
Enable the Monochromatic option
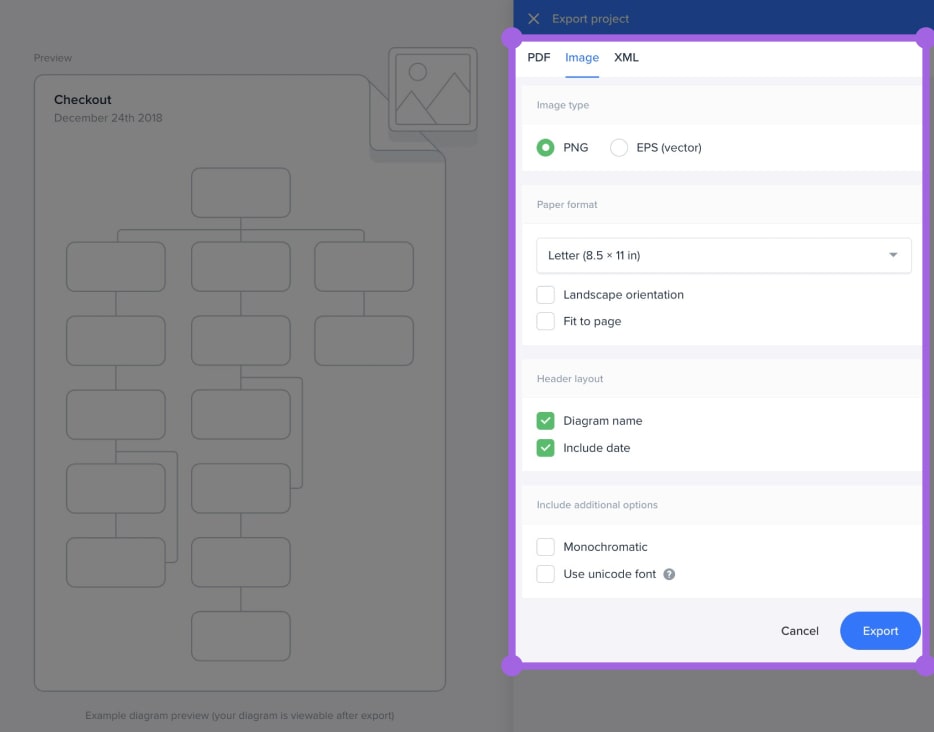546,547
